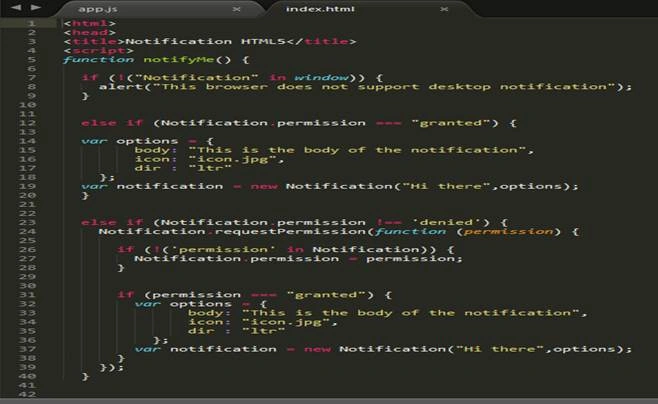Image resolution: width=658 pixels, height=404 pixels.
Task: Click "Hi there" string on line 37
Action: pos(500,349)
